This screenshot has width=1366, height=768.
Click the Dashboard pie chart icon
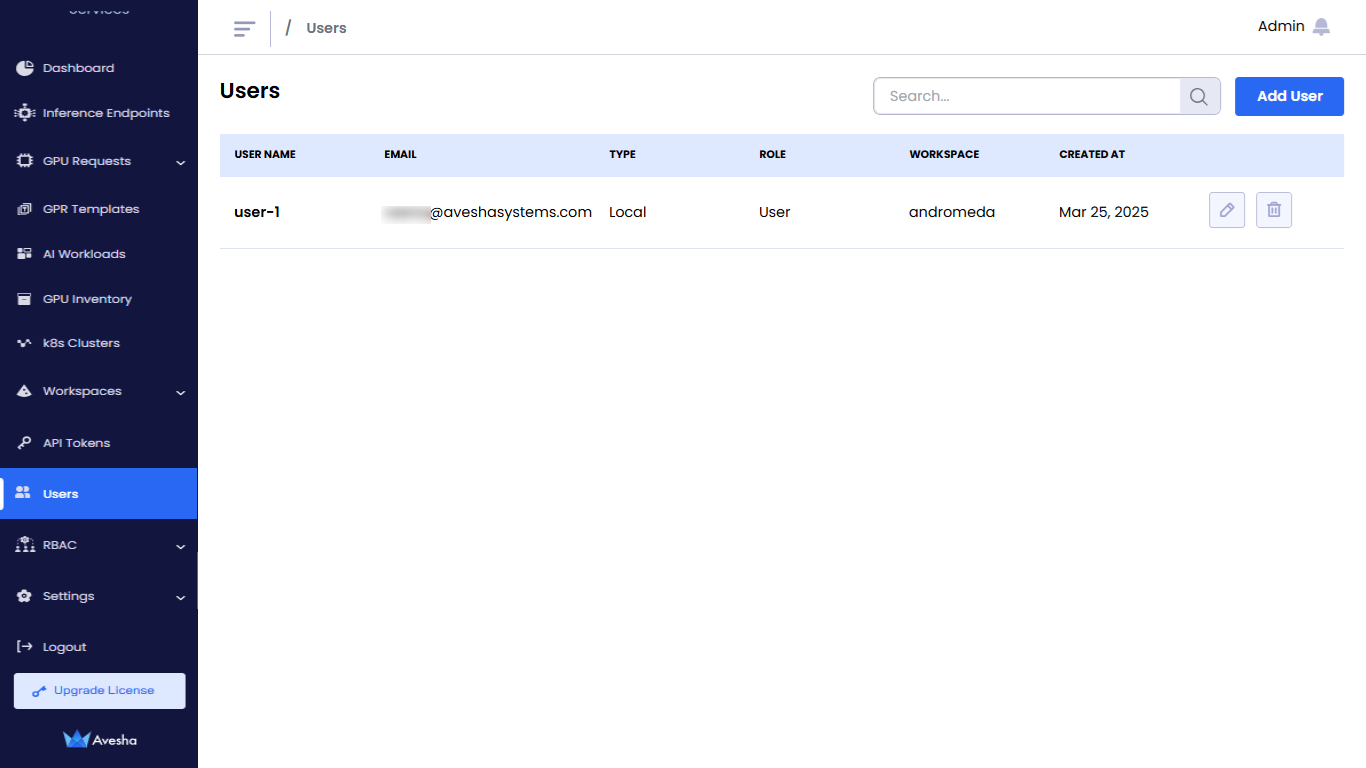(25, 68)
